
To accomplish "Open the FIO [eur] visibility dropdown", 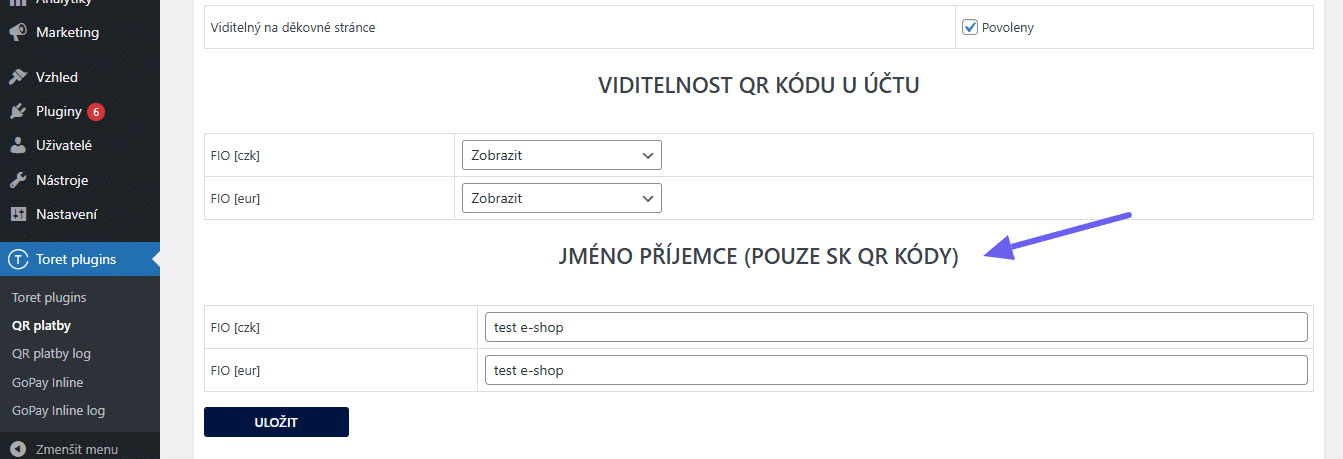I will [x=561, y=198].
